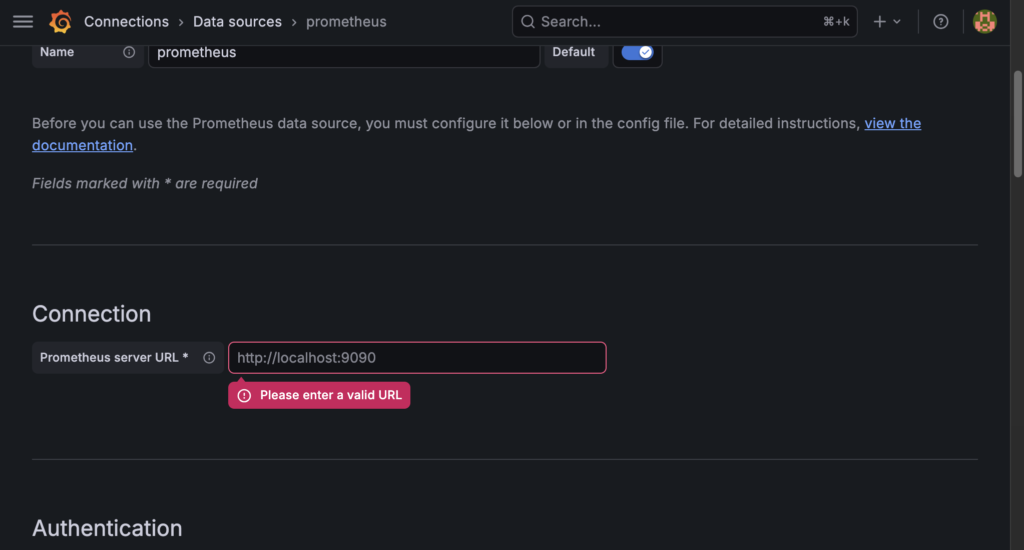Viewport: 1024px width, 550px height.
Task: Select the prometheus breadcrumb item
Action: (x=346, y=22)
